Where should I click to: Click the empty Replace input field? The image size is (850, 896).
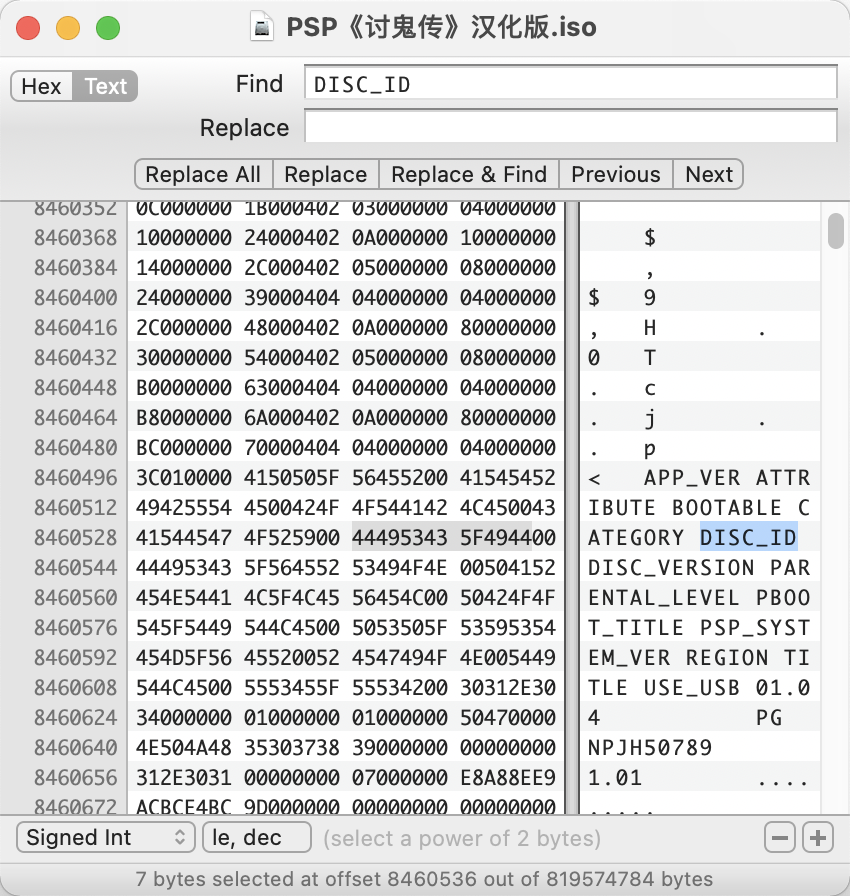(570, 127)
